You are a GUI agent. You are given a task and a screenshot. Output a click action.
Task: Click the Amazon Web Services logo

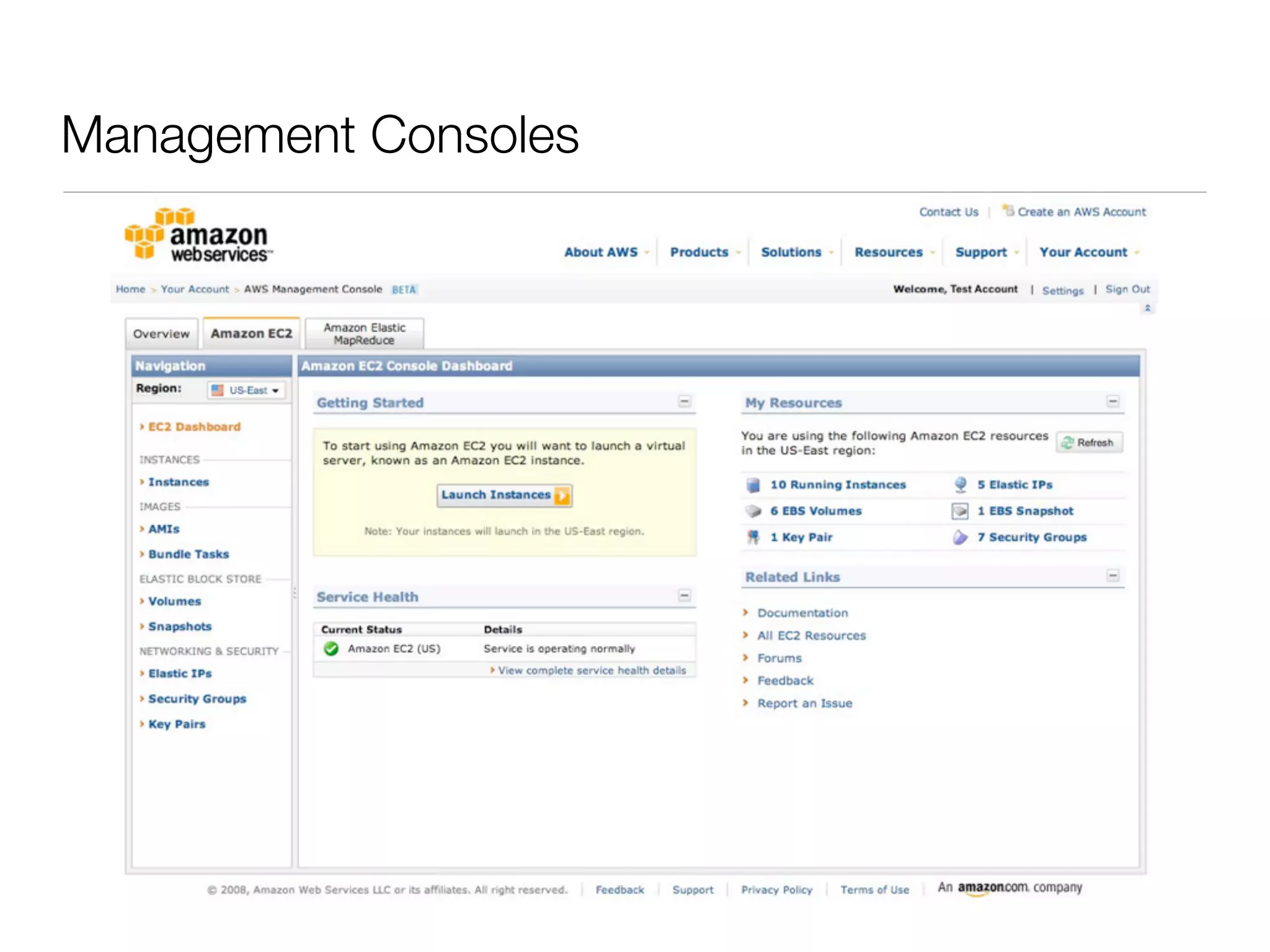tap(198, 235)
